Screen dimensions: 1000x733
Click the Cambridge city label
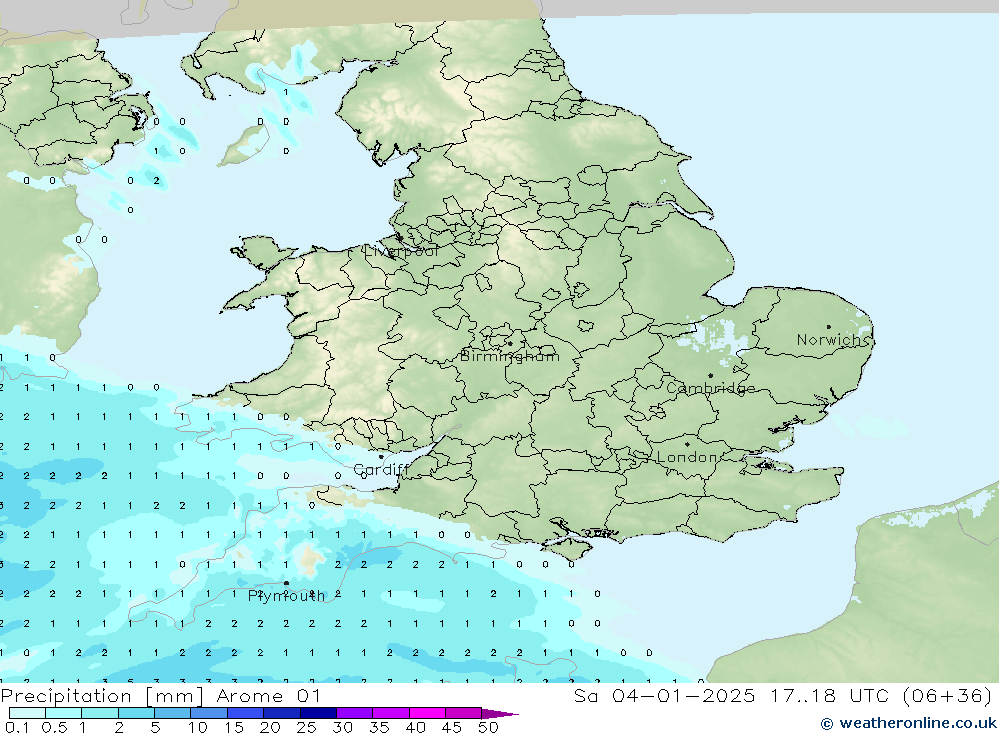pos(710,388)
